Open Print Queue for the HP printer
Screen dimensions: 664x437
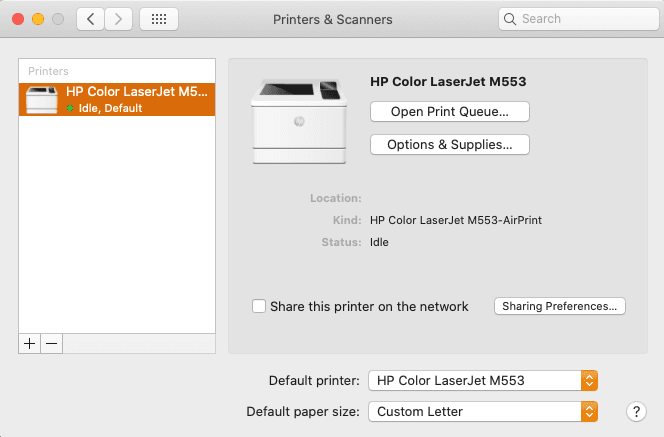(449, 111)
